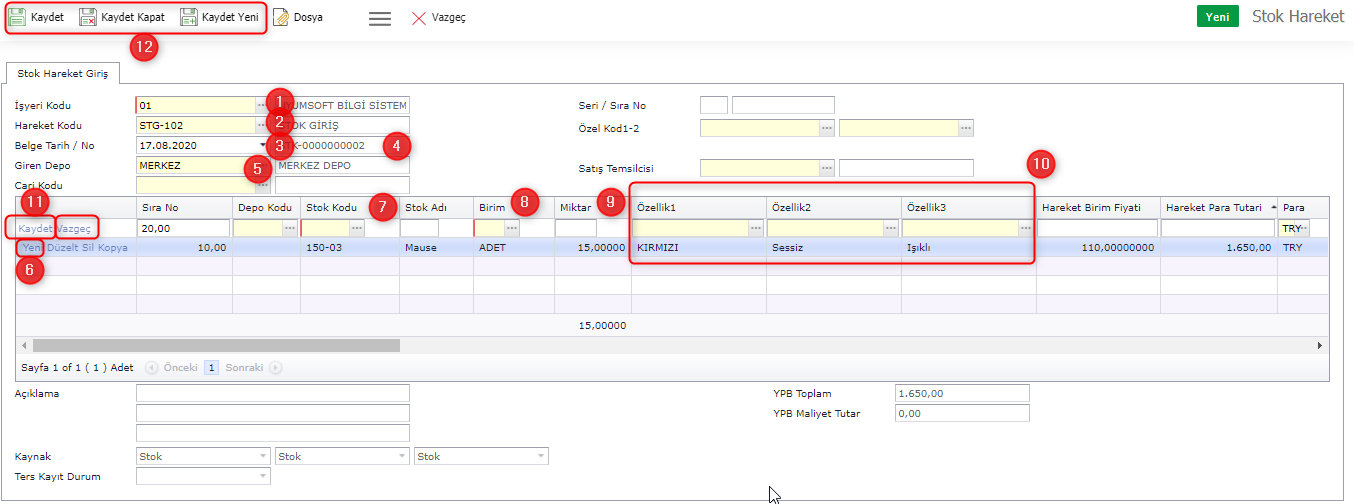Click Hareket Birim Fiyati entry input
The width and height of the screenshot is (1354, 504).
click(1098, 228)
